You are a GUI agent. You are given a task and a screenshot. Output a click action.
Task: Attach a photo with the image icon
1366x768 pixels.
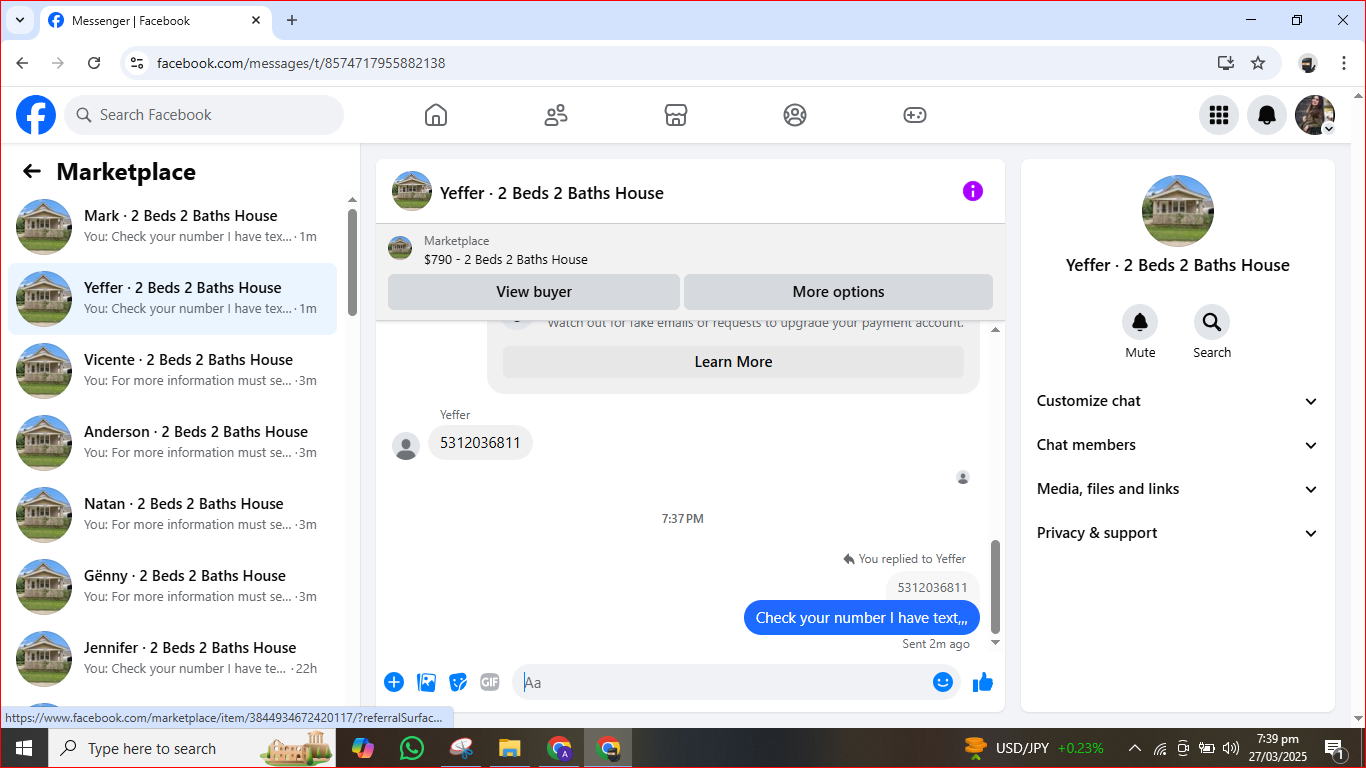click(426, 682)
